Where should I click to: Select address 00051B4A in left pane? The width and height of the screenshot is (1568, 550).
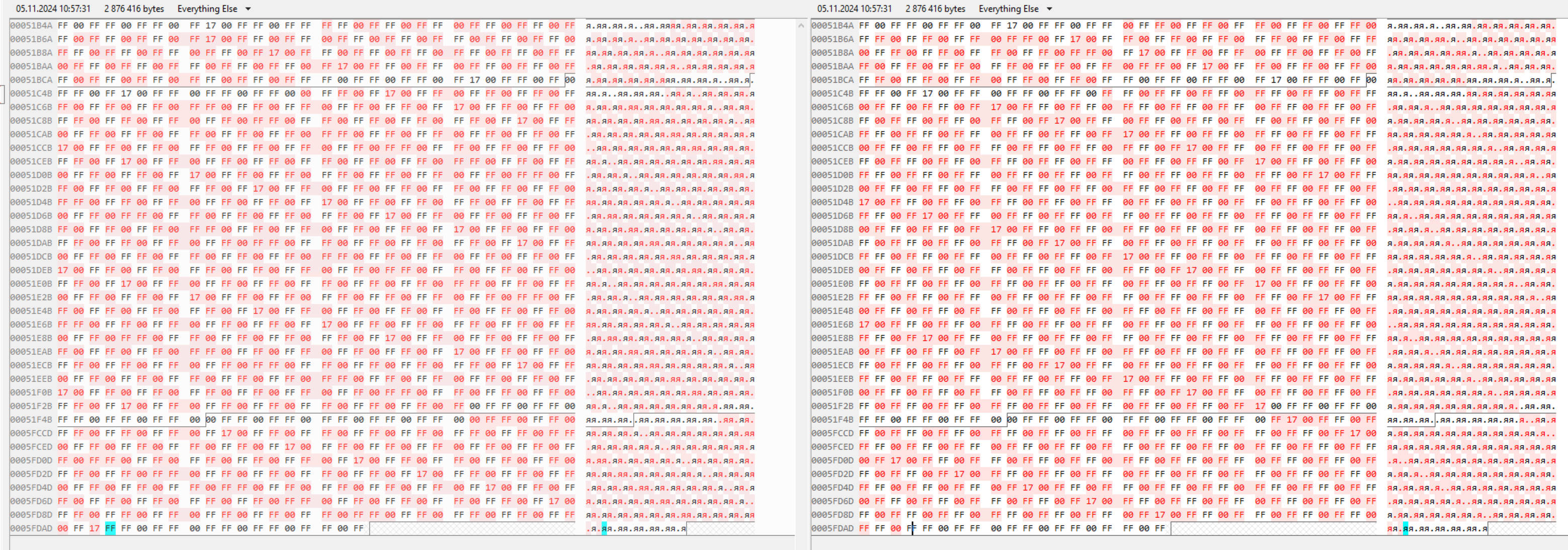tap(31, 26)
